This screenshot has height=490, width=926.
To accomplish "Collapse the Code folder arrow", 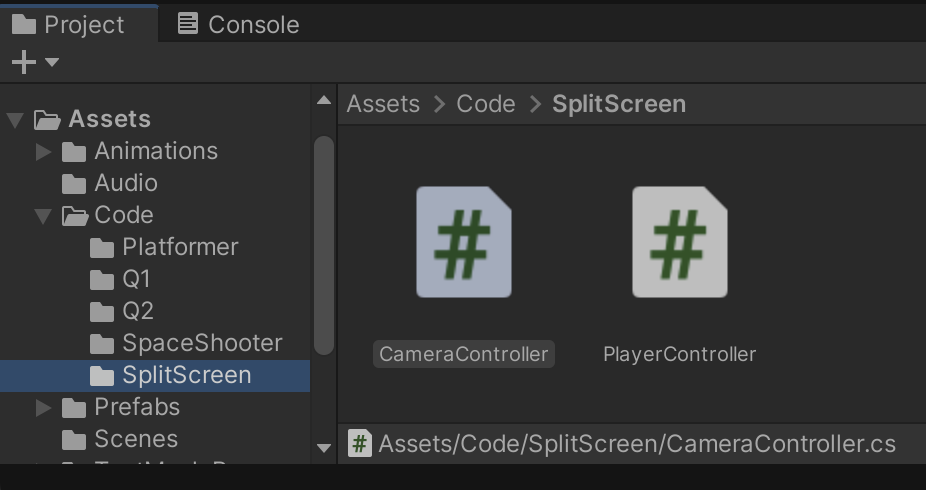I will pos(43,216).
